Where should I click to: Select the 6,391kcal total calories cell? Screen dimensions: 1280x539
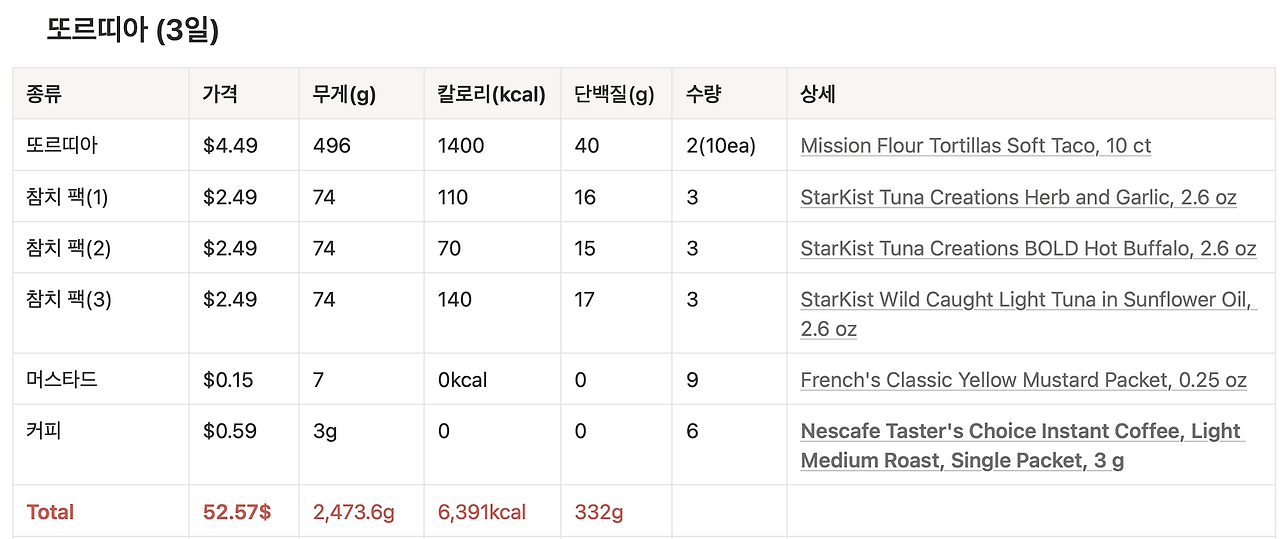(x=482, y=512)
